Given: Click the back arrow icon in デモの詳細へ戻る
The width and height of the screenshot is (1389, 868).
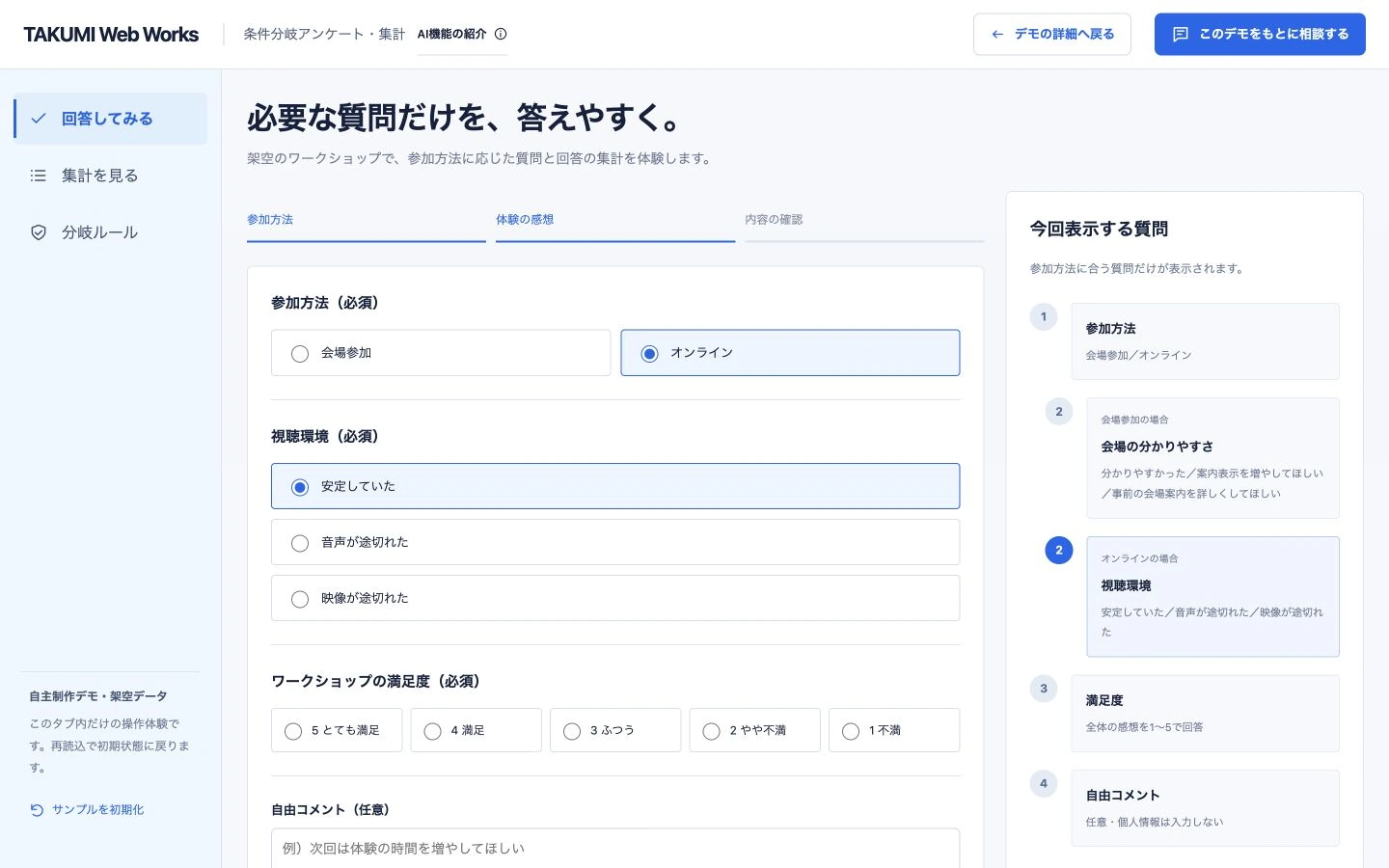Looking at the screenshot, I should click(x=997, y=34).
